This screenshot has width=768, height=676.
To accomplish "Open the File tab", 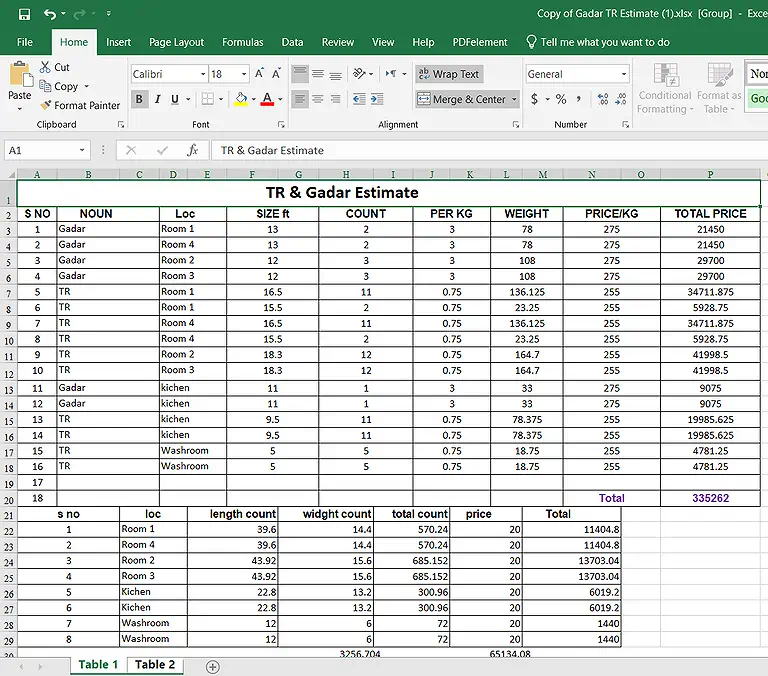I will [x=24, y=42].
